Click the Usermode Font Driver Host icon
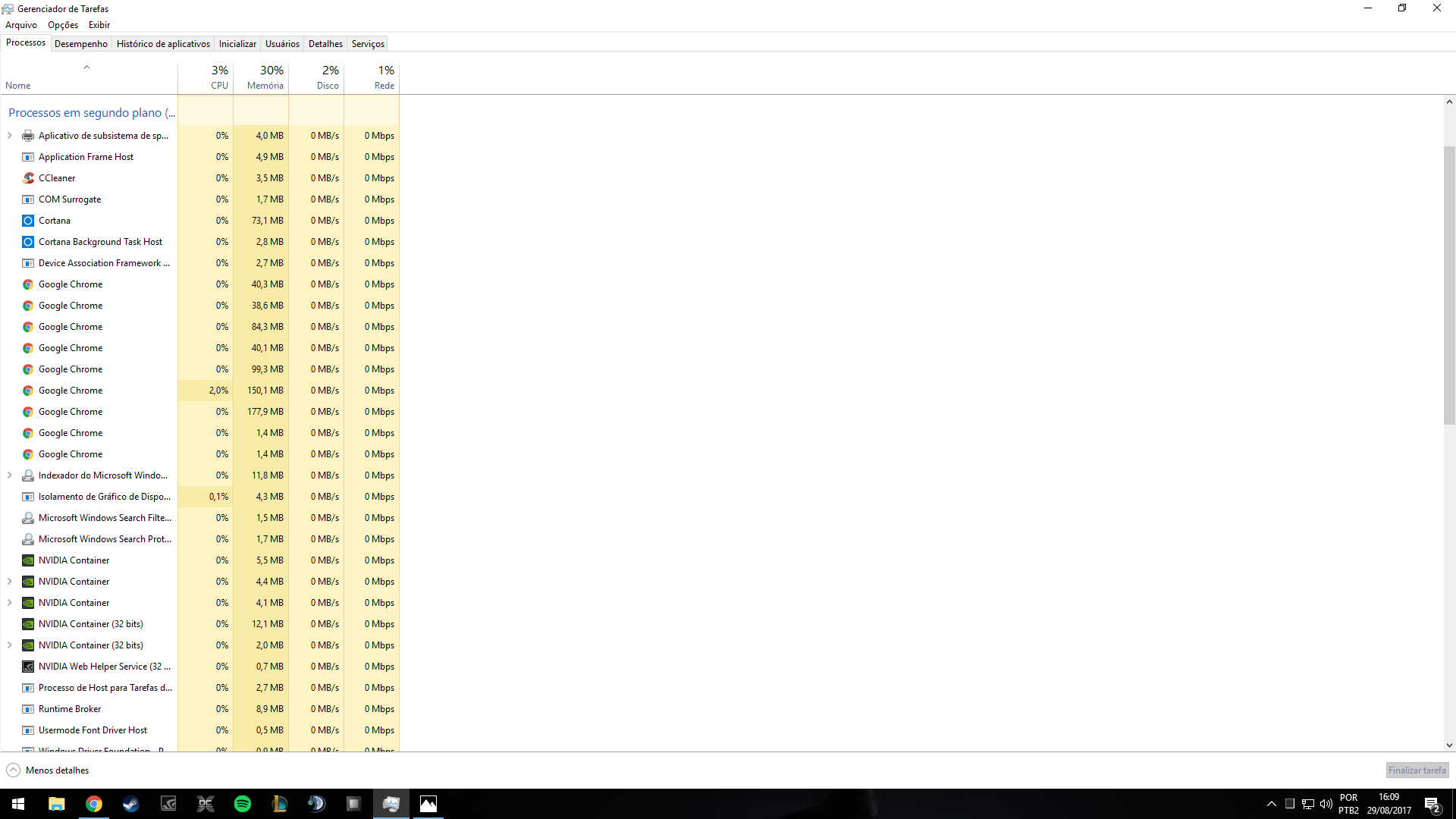The width and height of the screenshot is (1456, 819). (x=28, y=730)
